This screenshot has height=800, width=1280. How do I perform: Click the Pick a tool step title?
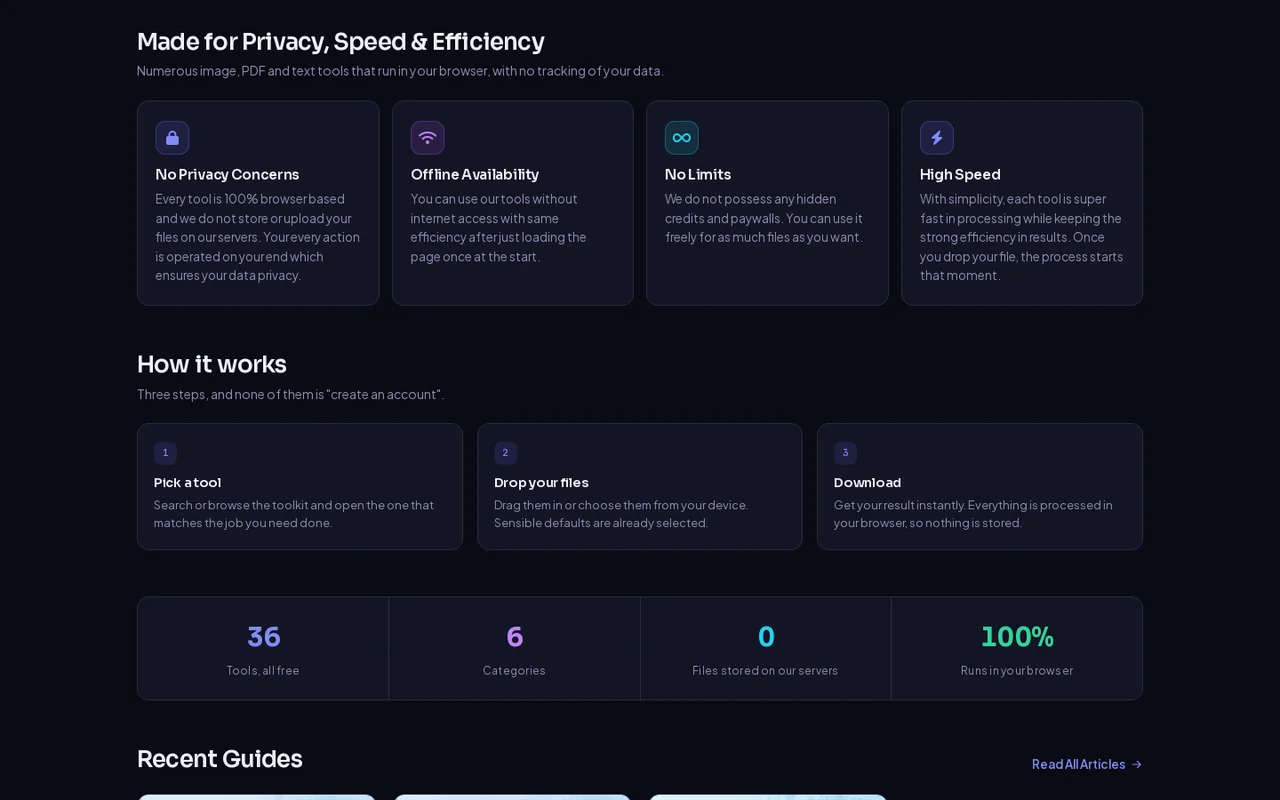tap(188, 482)
